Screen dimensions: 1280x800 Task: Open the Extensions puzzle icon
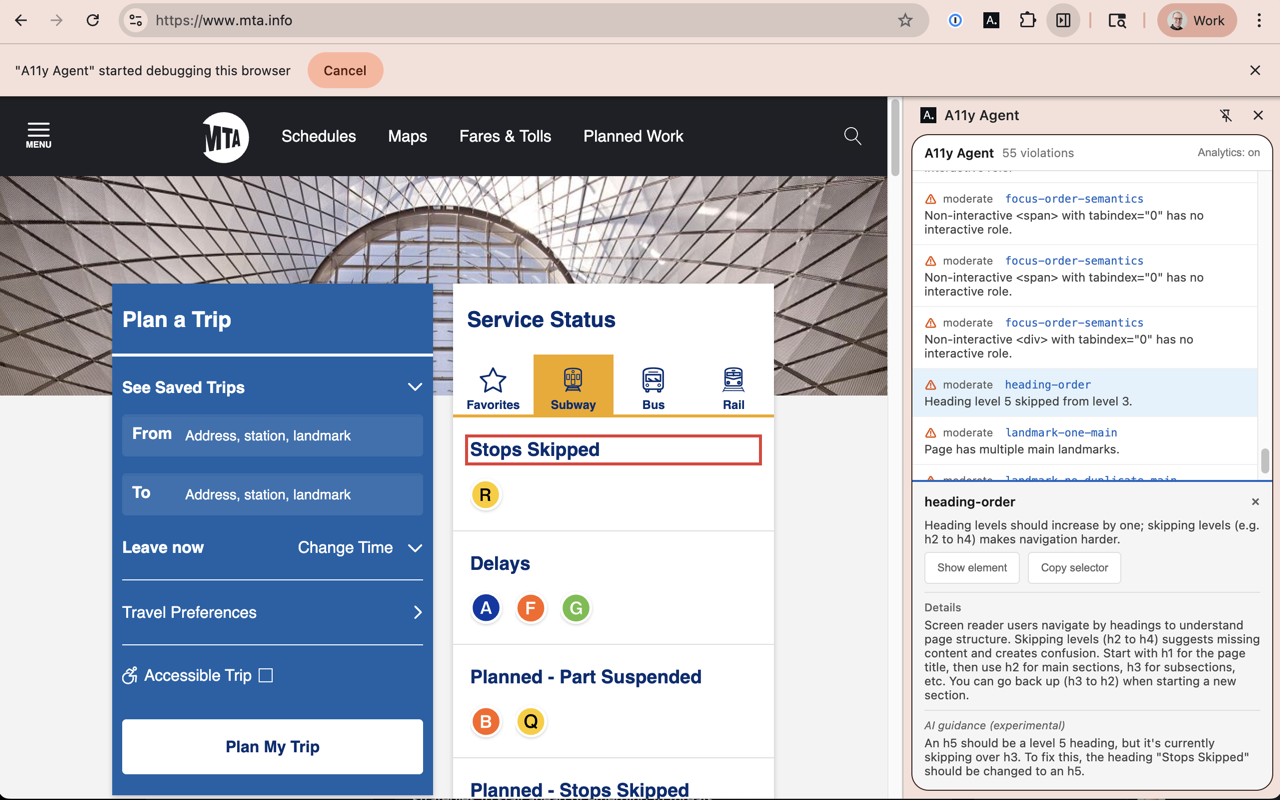[x=1027, y=20]
